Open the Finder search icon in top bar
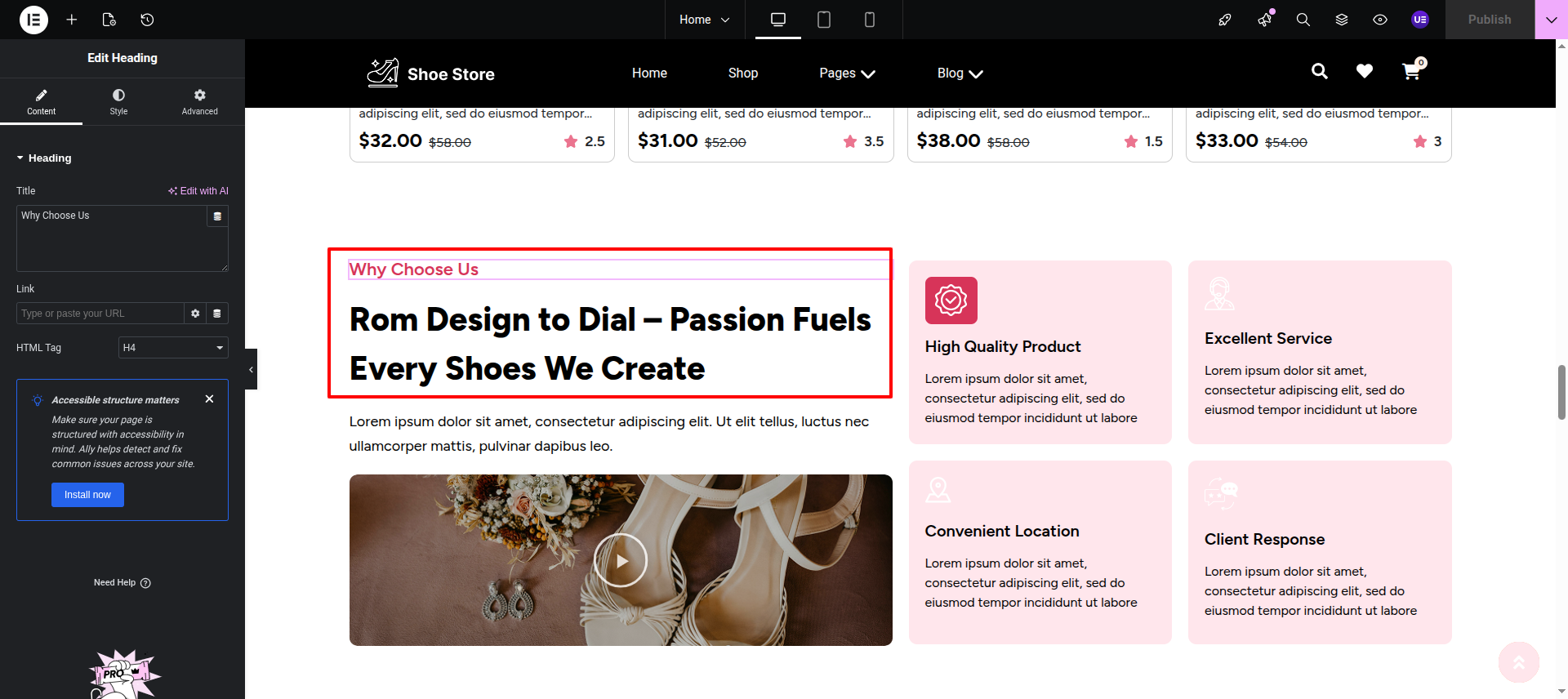1568x699 pixels. point(1303,20)
